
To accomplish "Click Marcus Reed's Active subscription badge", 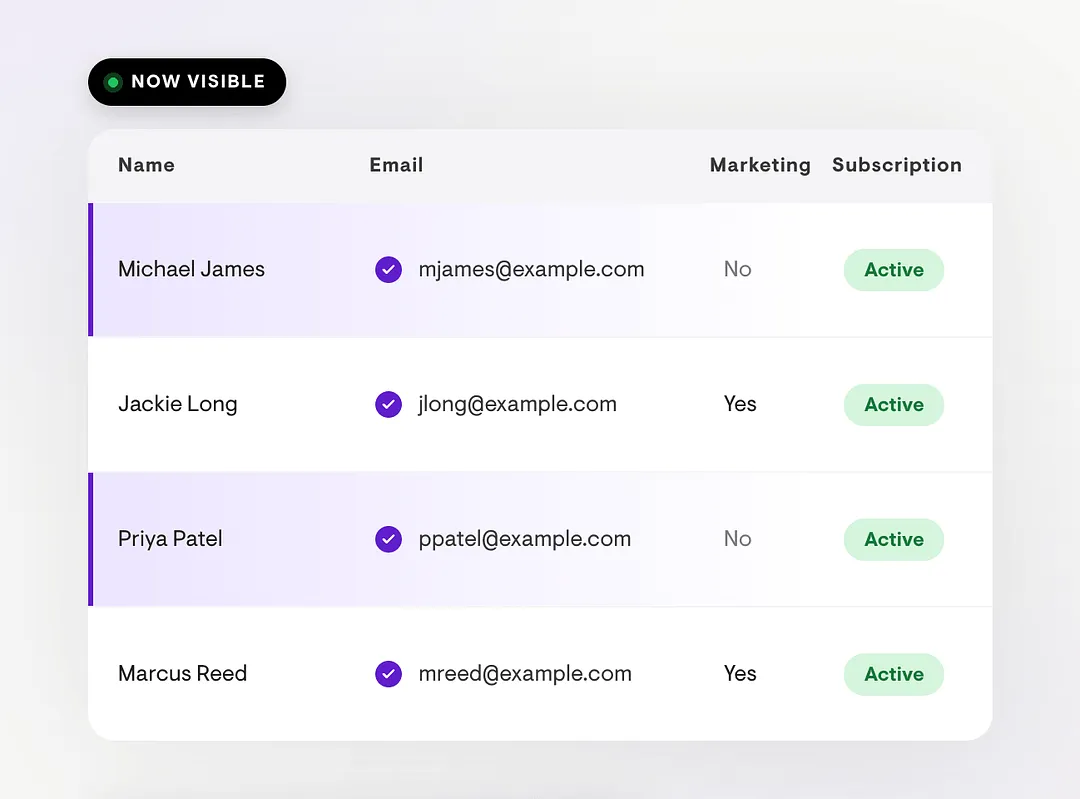I will pos(893,674).
